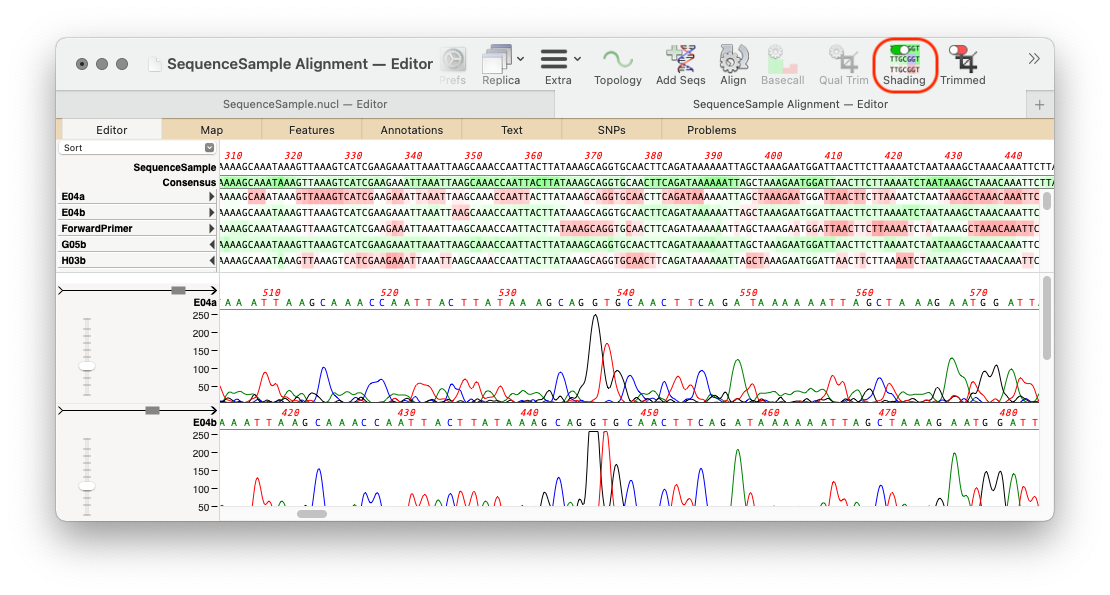Switch to the Map tab
The width and height of the screenshot is (1110, 595).
pyautogui.click(x=212, y=130)
